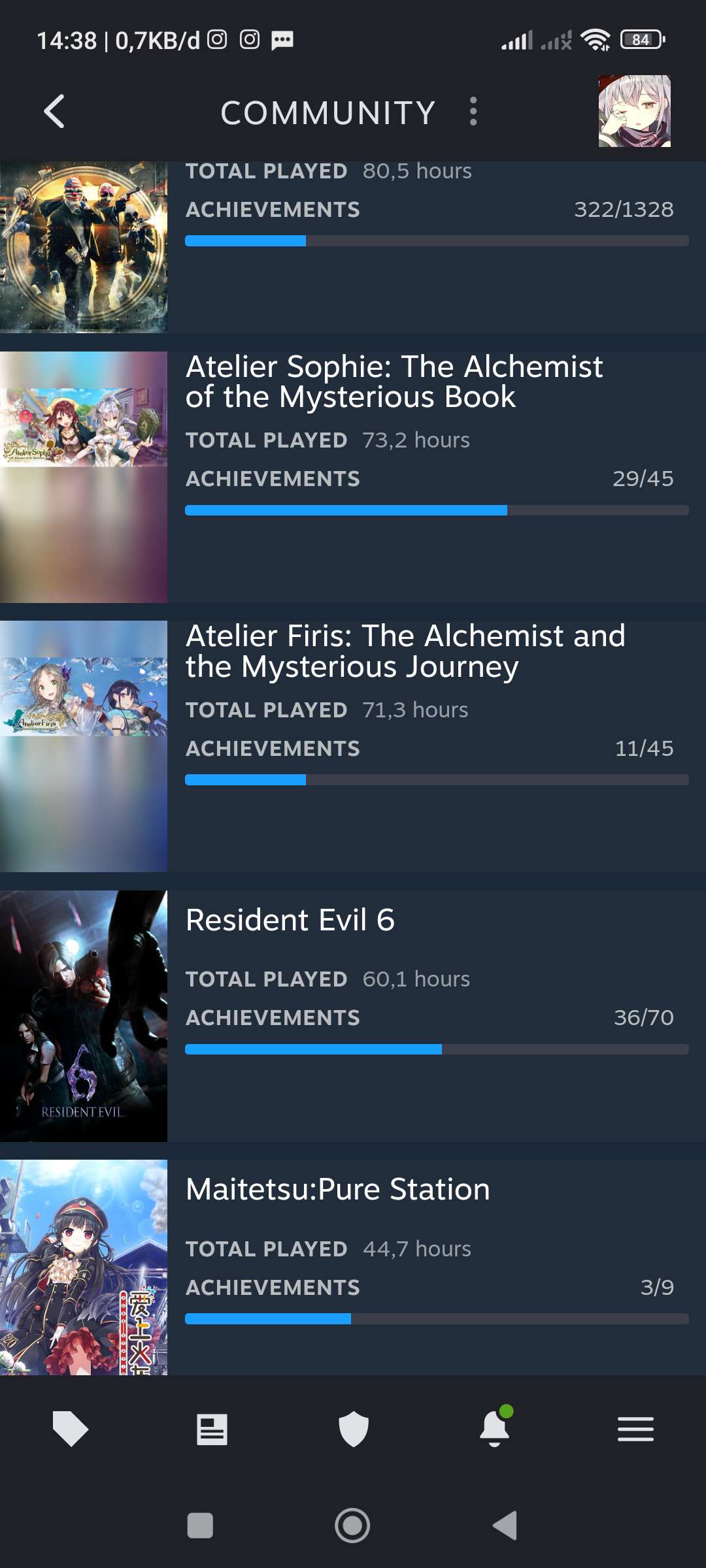Open the News feed icon tab

pos(212,1429)
